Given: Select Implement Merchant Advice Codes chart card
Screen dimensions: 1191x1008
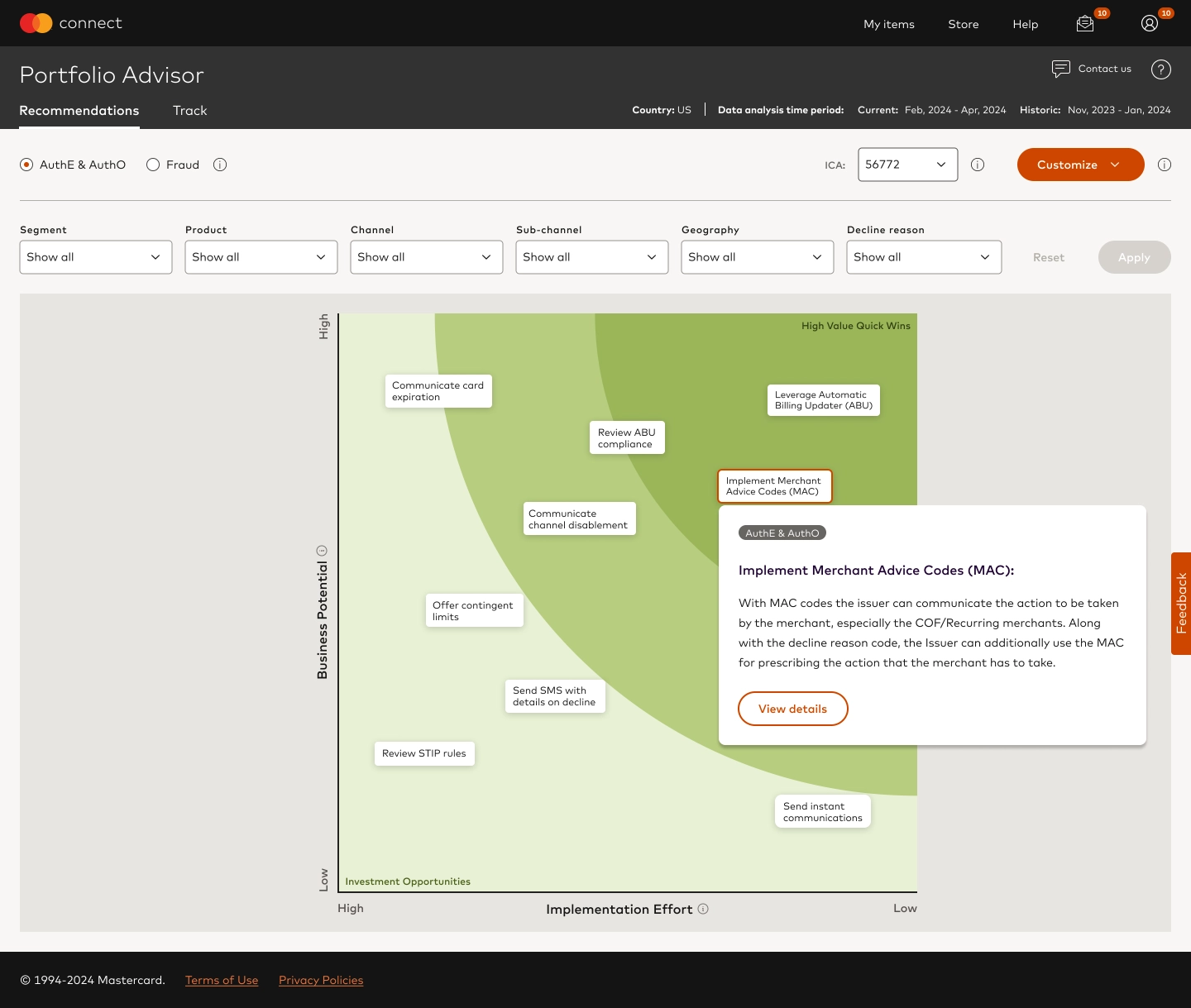Looking at the screenshot, I should [774, 486].
